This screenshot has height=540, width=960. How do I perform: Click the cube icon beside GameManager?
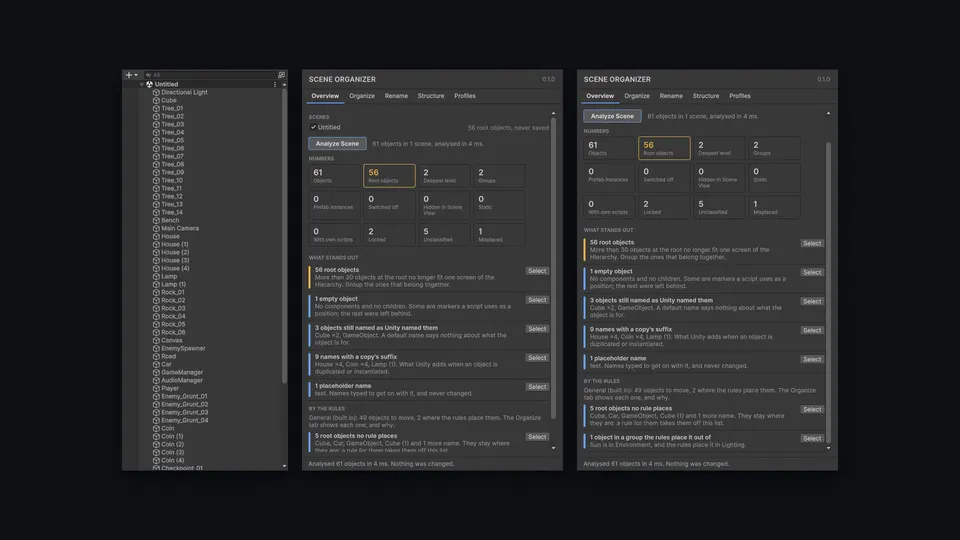click(x=156, y=372)
